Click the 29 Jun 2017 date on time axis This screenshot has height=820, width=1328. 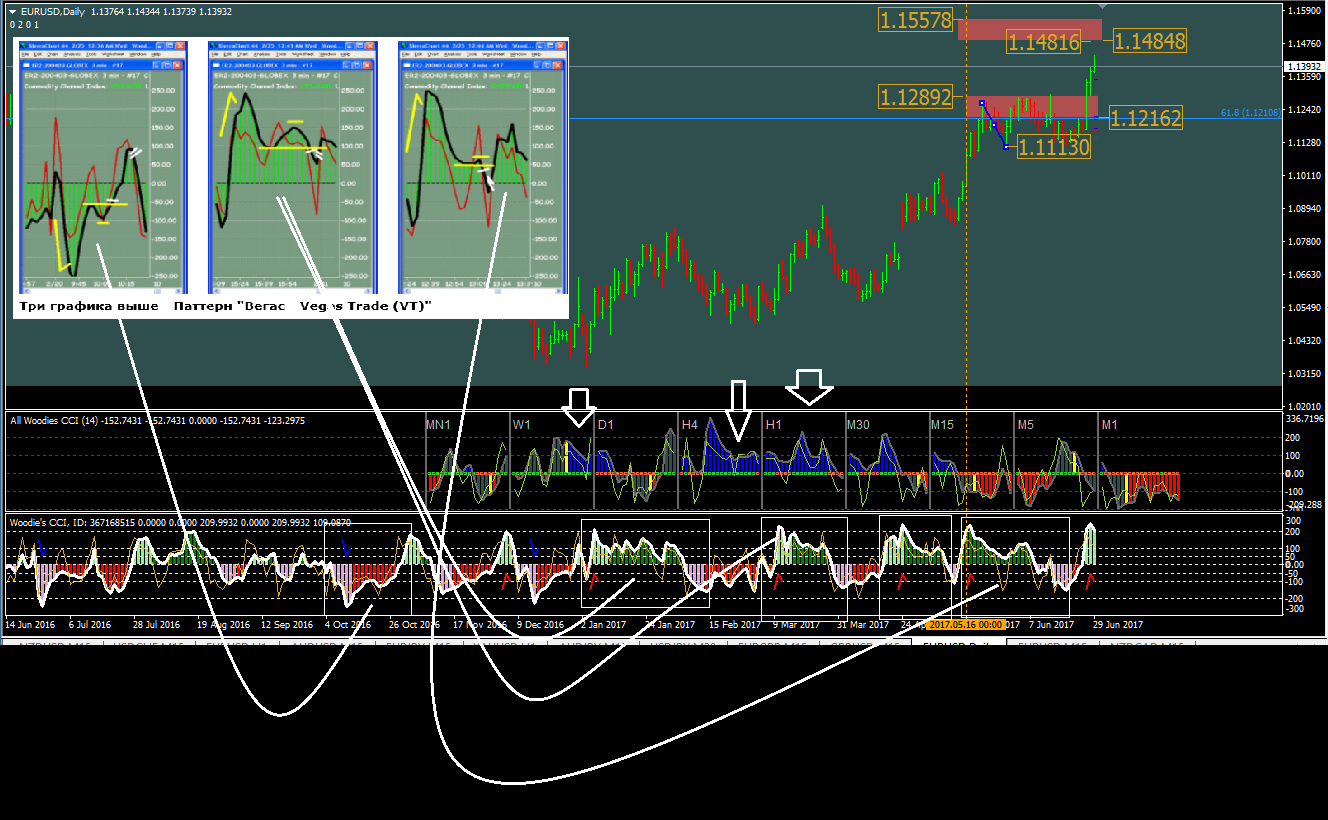(1118, 624)
